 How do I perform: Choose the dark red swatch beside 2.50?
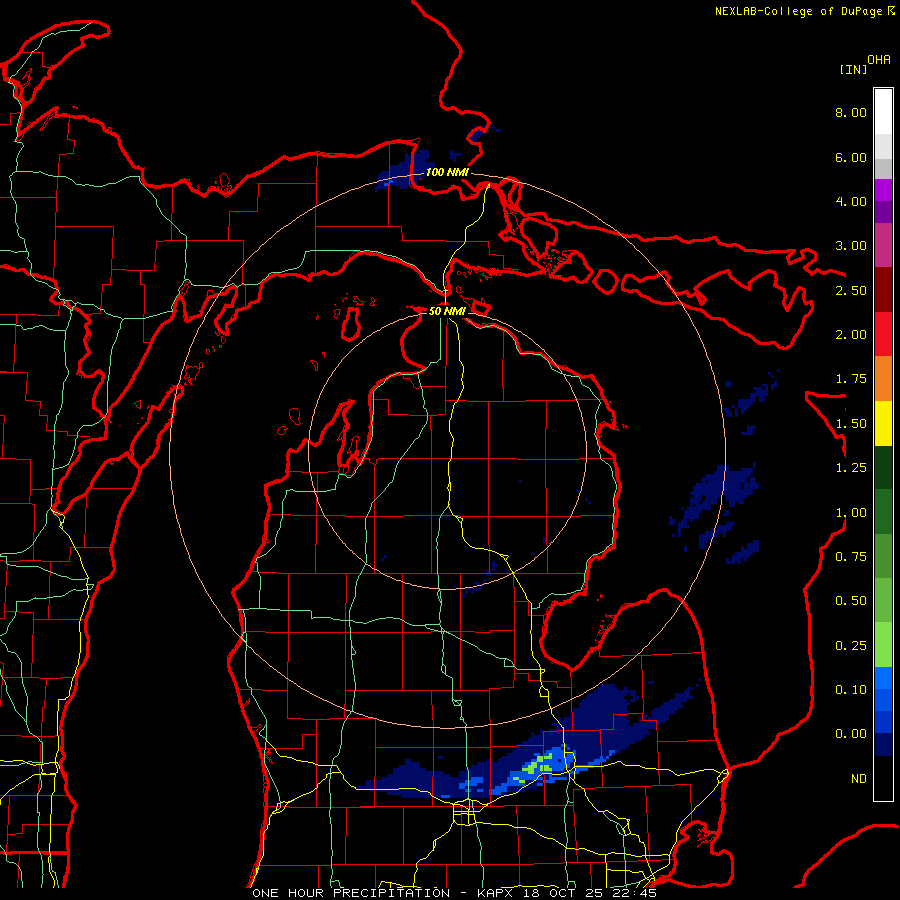(x=883, y=290)
